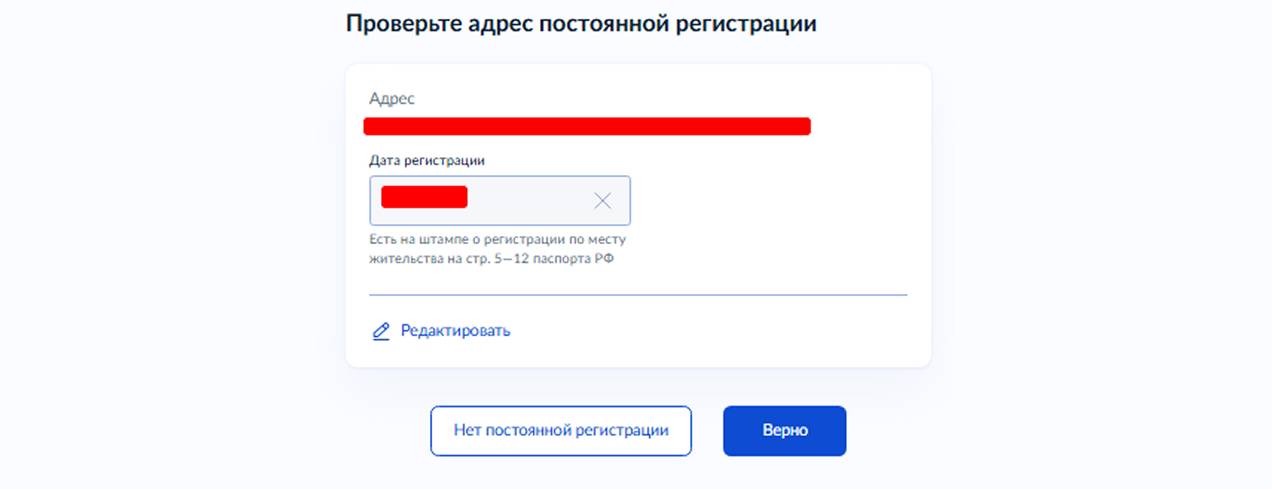Screen dimensions: 1272x489
Task: Click the heading Проверьте адрес постоянной регистрации
Action: pyautogui.click(x=581, y=24)
